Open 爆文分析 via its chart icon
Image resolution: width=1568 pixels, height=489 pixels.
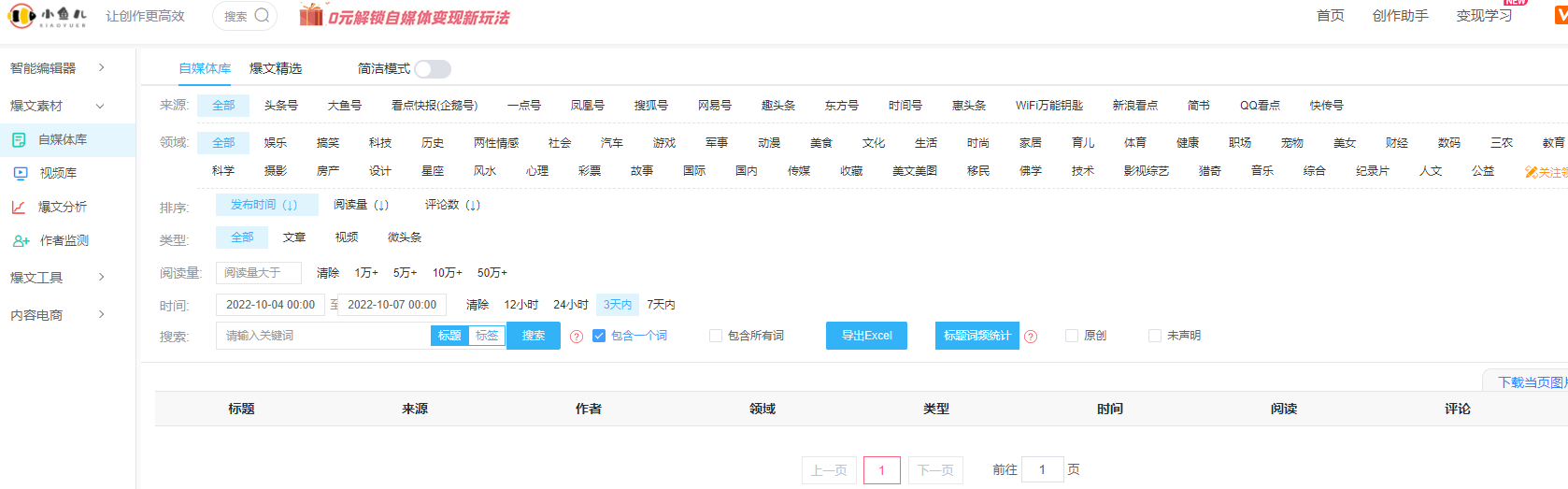[x=19, y=207]
